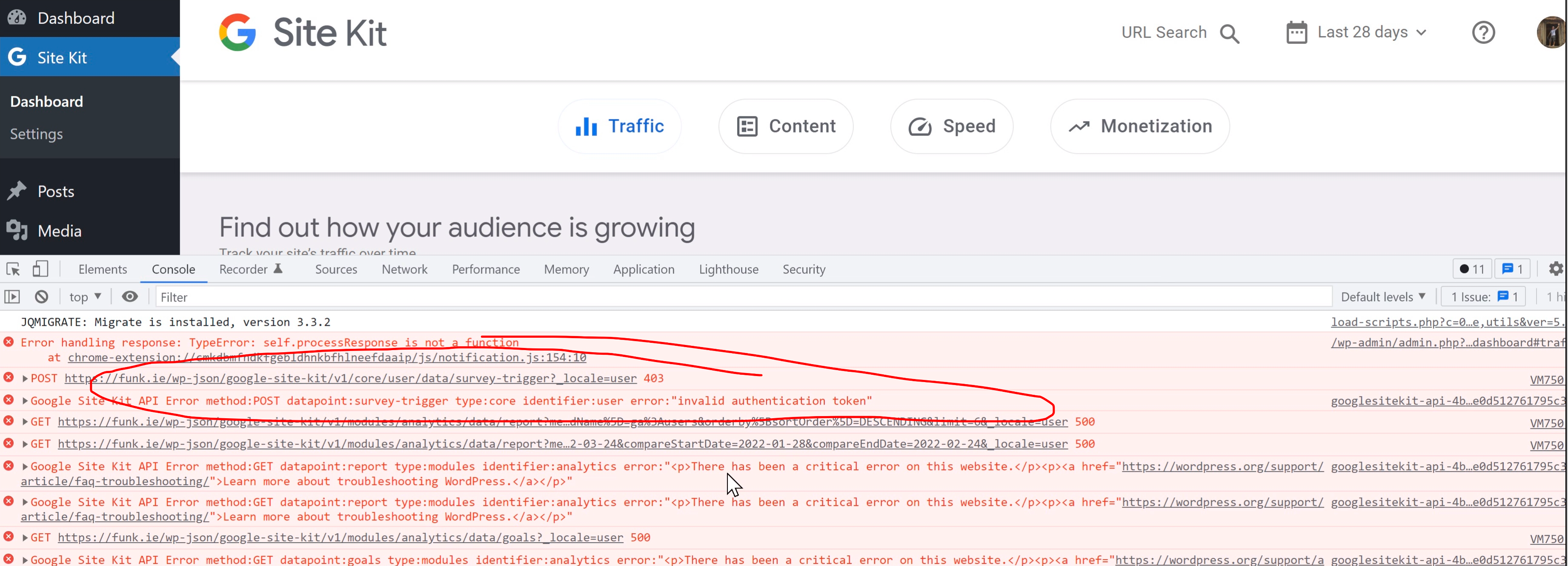
Task: Select the Monetization tab
Action: click(1139, 126)
